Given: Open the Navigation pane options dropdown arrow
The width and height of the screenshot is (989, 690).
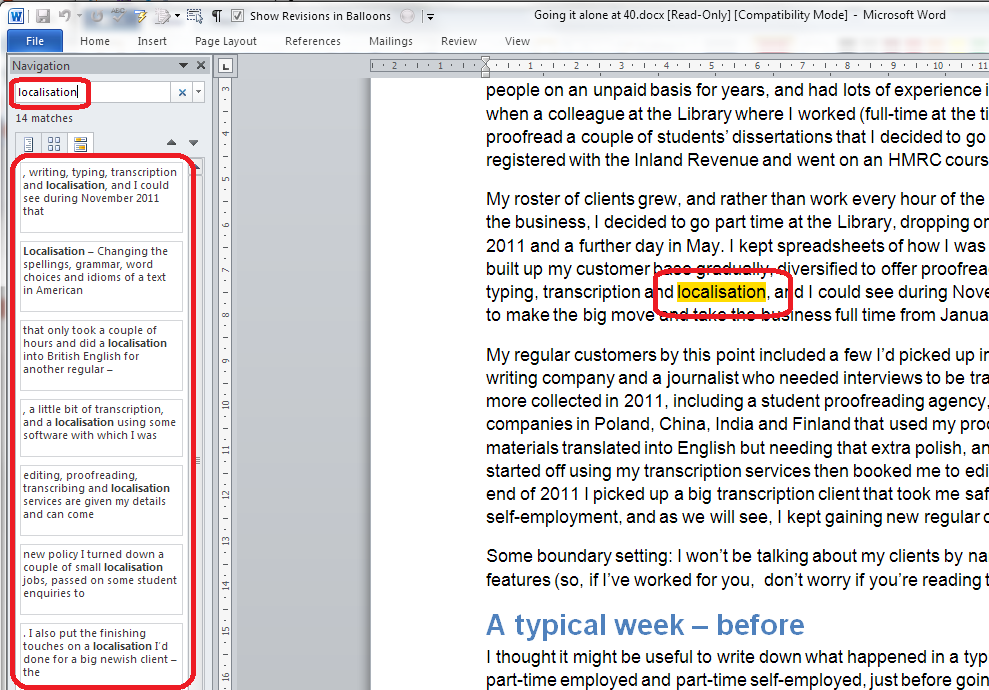Looking at the screenshot, I should [x=184, y=66].
